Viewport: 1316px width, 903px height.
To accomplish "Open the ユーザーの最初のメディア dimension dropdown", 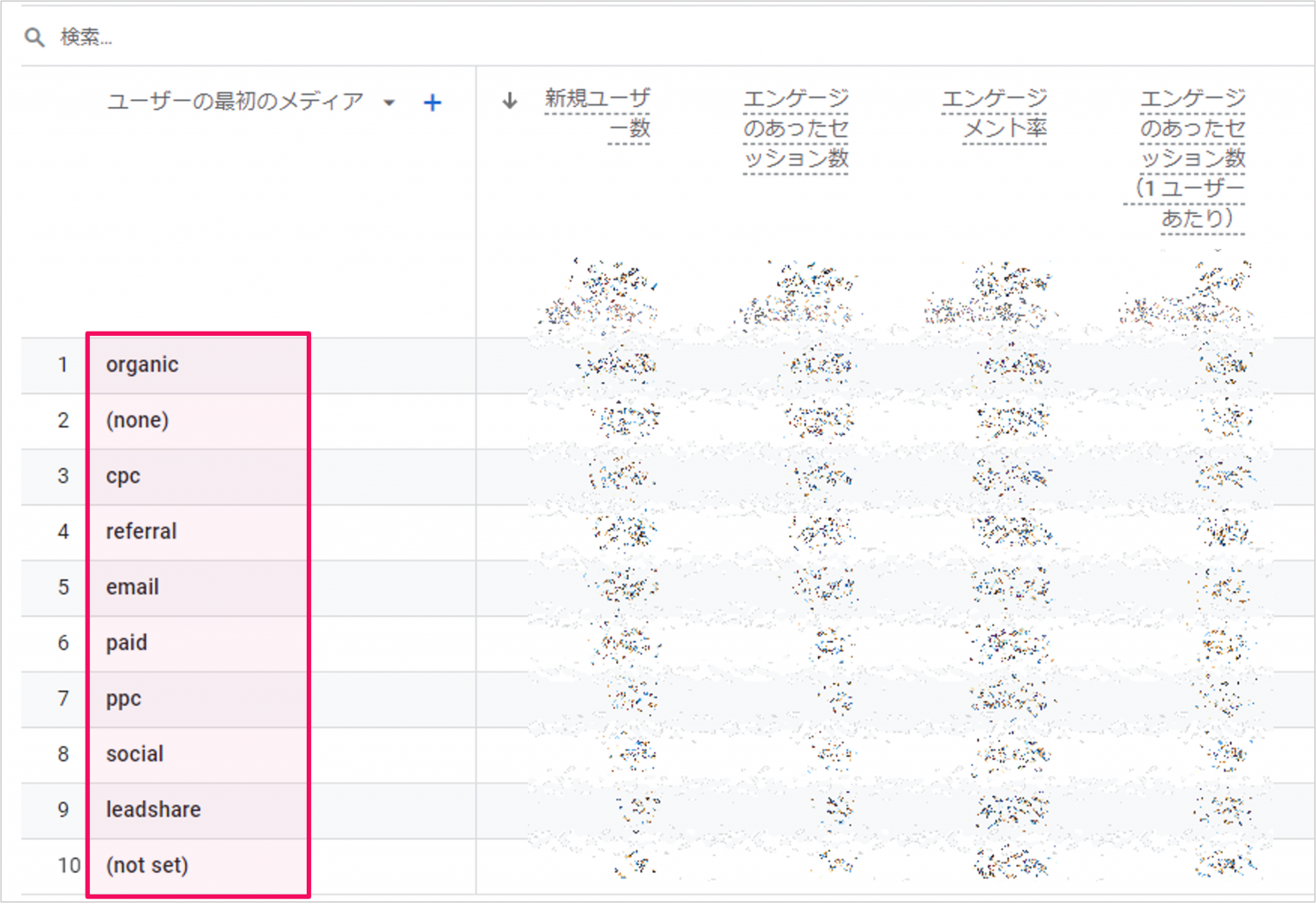I will coord(389,103).
